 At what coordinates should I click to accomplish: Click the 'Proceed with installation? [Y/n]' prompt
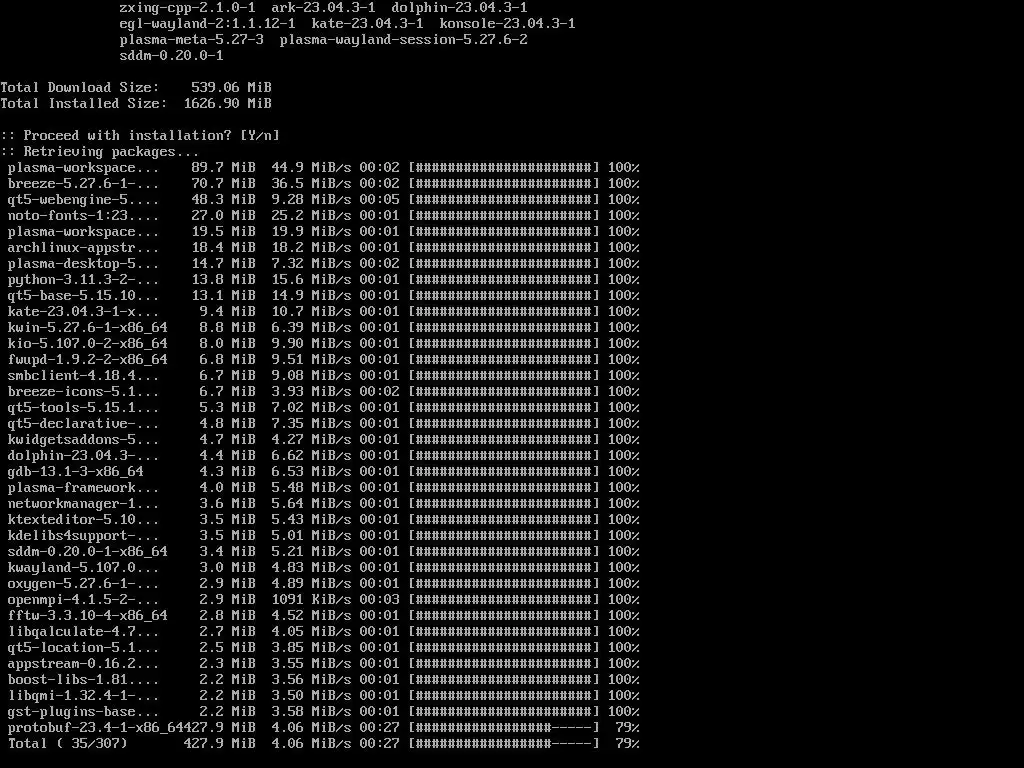(140, 135)
